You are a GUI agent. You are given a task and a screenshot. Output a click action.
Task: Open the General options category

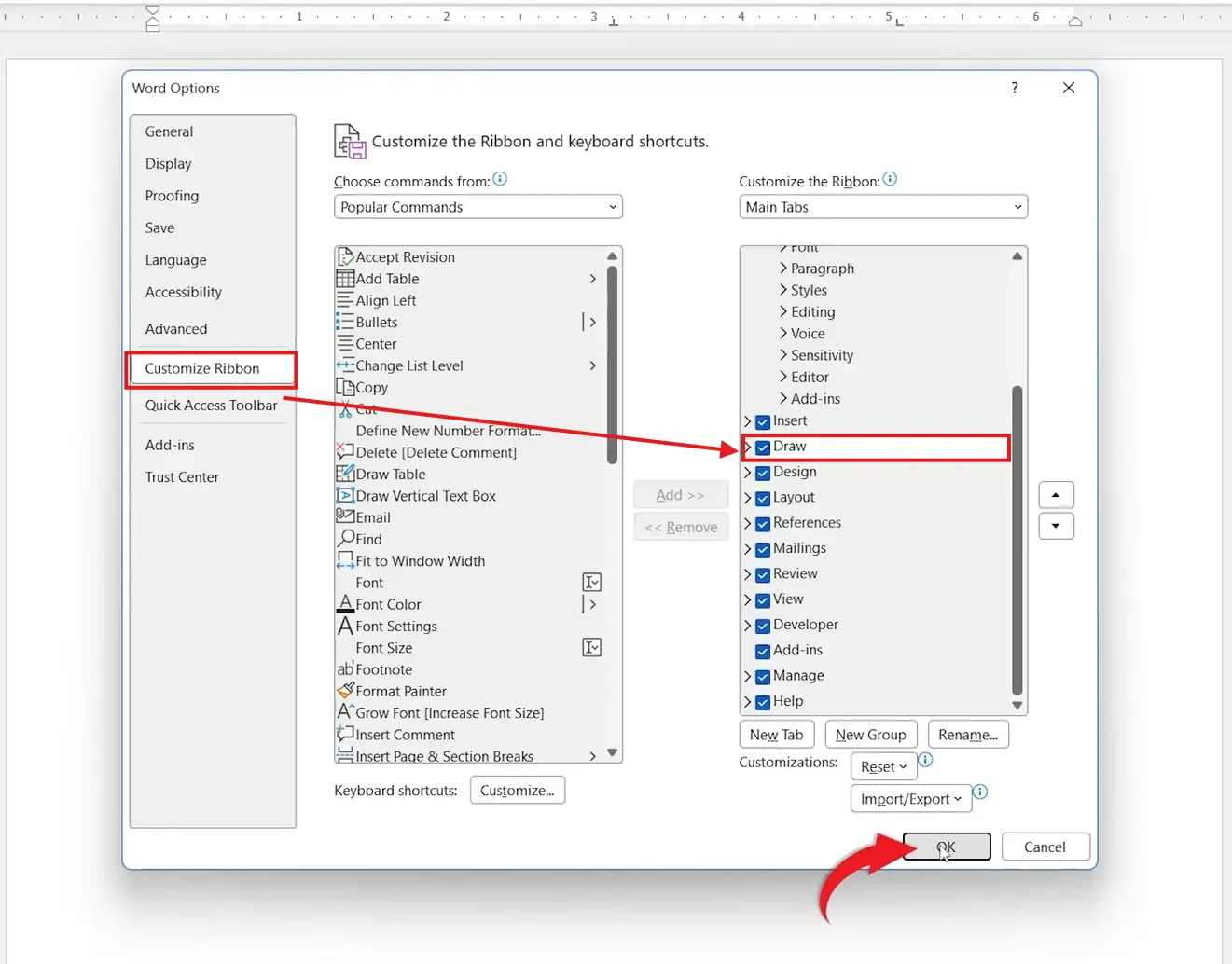coord(169,131)
